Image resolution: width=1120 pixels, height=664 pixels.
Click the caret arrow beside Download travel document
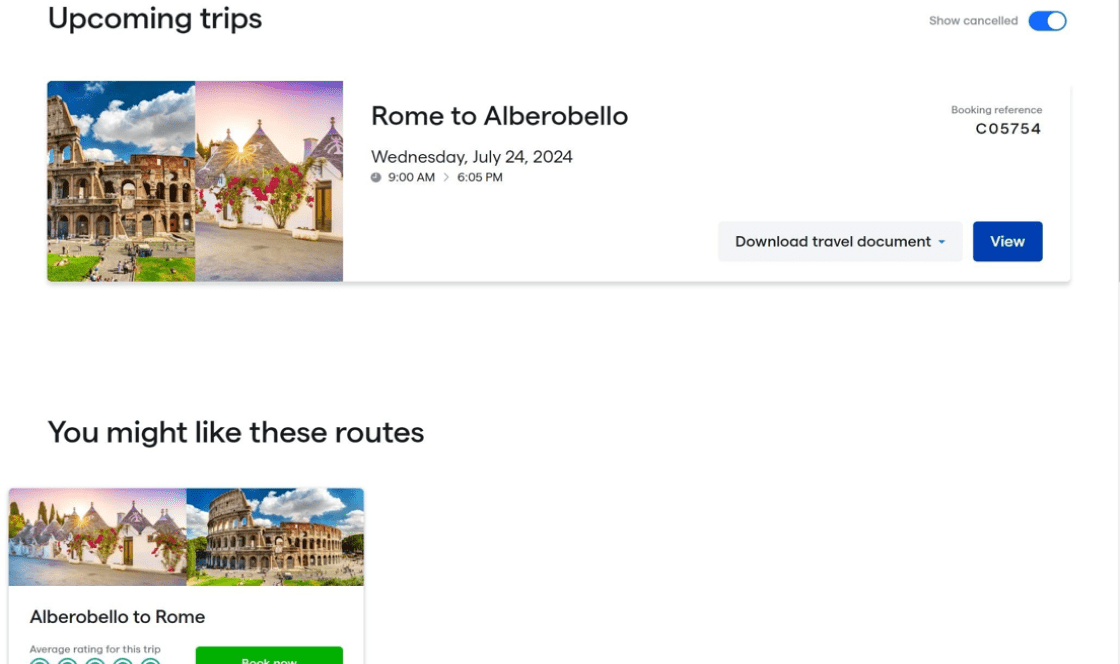tap(941, 242)
